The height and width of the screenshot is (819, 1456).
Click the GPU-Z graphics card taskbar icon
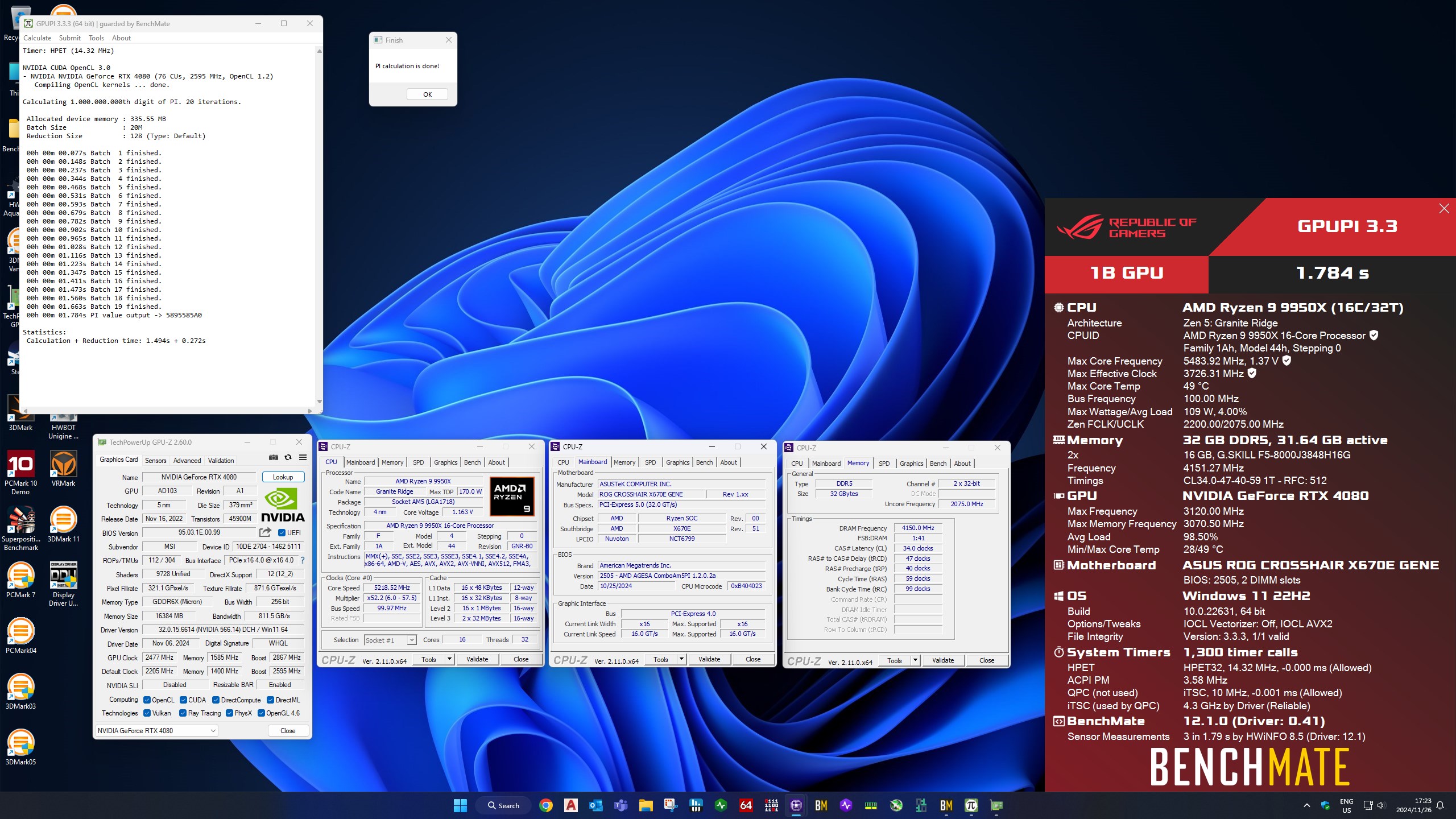point(996,805)
